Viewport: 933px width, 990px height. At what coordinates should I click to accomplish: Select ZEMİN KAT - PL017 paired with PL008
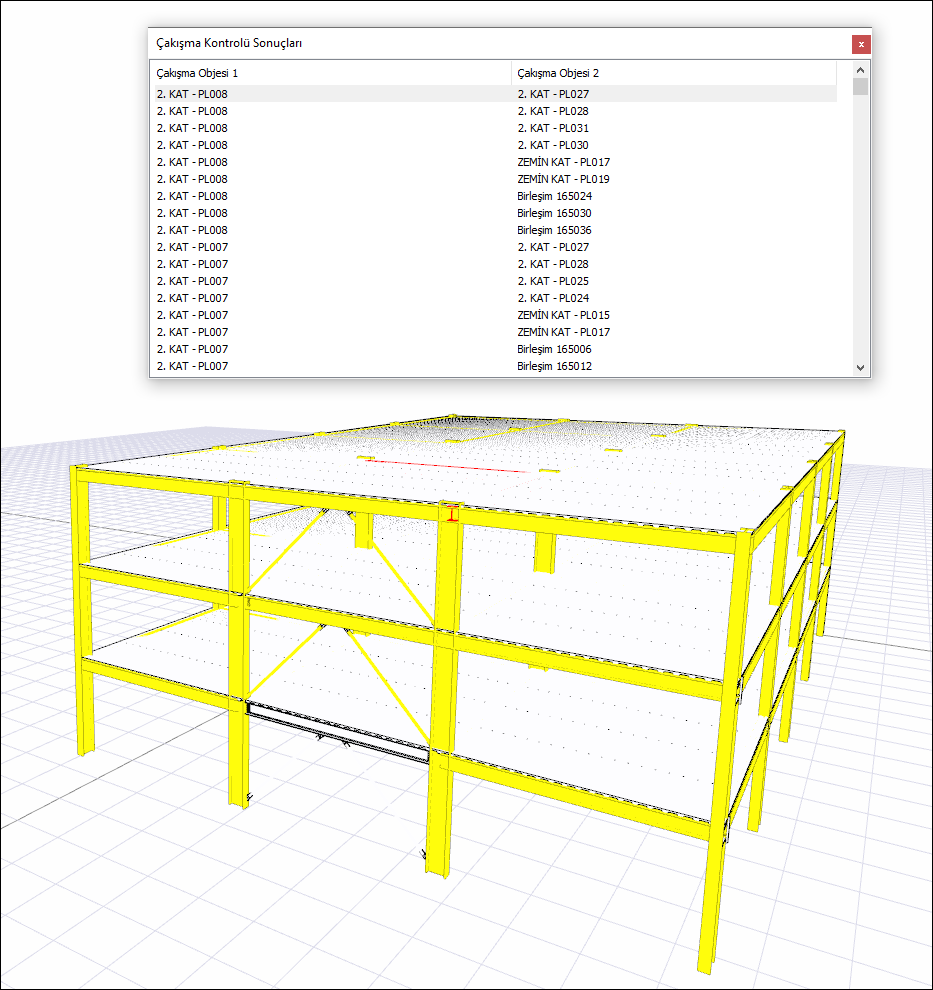pos(564,162)
